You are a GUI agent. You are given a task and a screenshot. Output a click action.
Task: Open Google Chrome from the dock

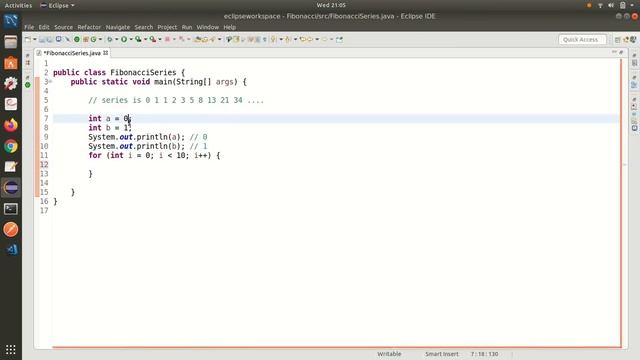[x=11, y=146]
